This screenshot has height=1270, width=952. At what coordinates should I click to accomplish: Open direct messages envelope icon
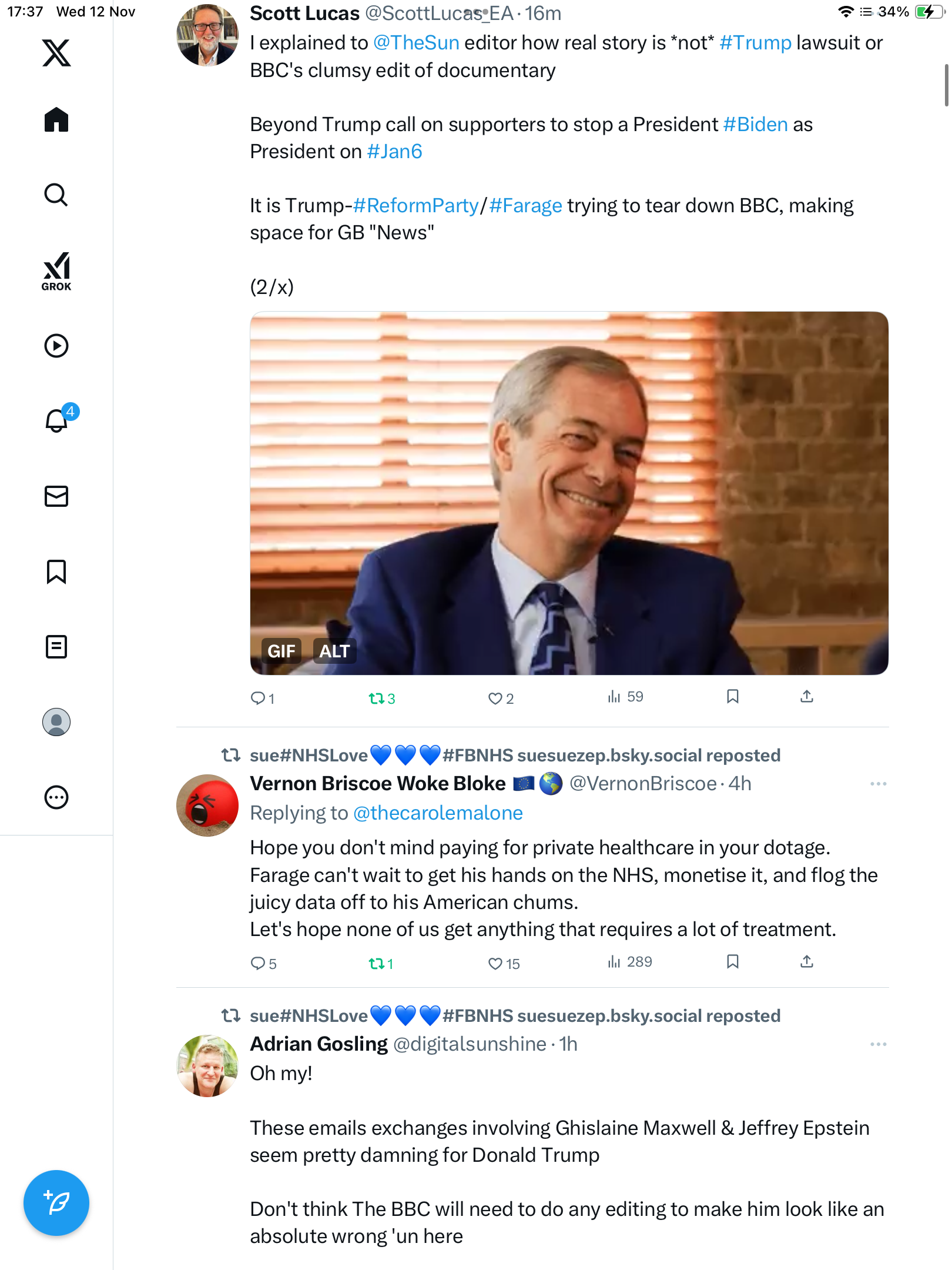pos(56,496)
